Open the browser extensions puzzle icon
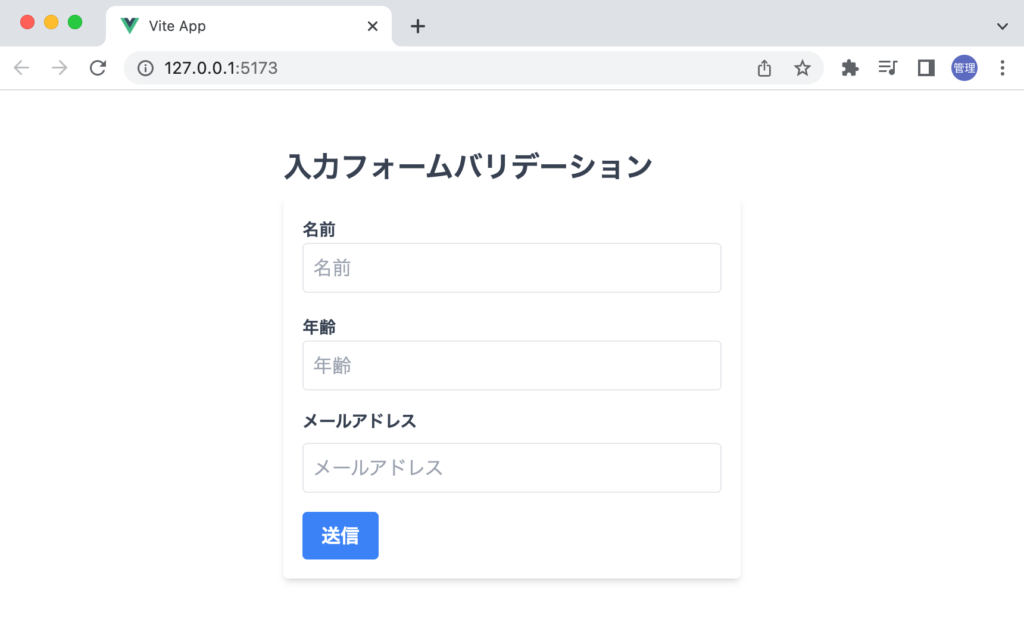 (x=849, y=68)
